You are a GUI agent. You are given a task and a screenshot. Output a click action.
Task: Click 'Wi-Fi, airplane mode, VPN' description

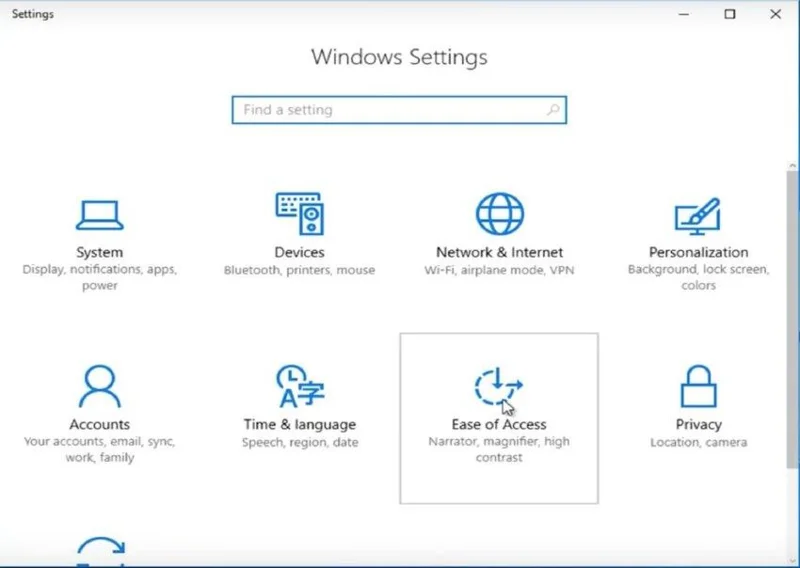(499, 270)
